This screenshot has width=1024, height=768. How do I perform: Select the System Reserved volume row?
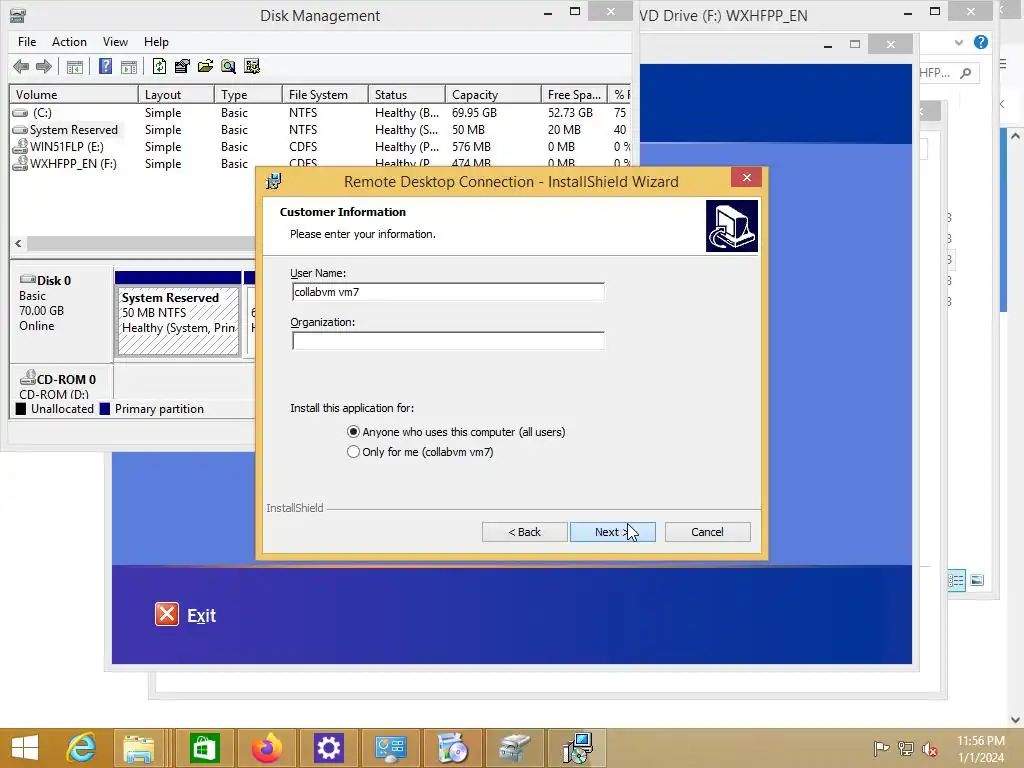tap(320, 129)
